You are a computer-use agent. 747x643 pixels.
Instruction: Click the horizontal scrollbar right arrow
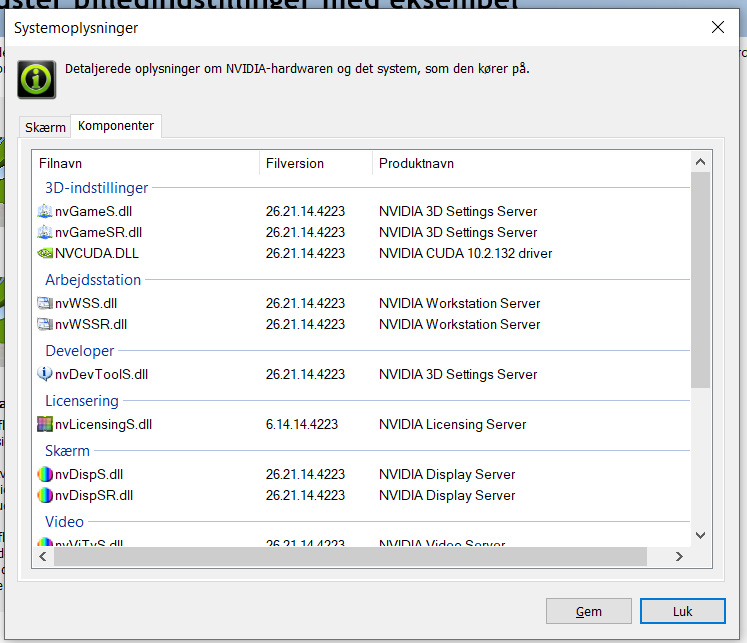click(679, 556)
